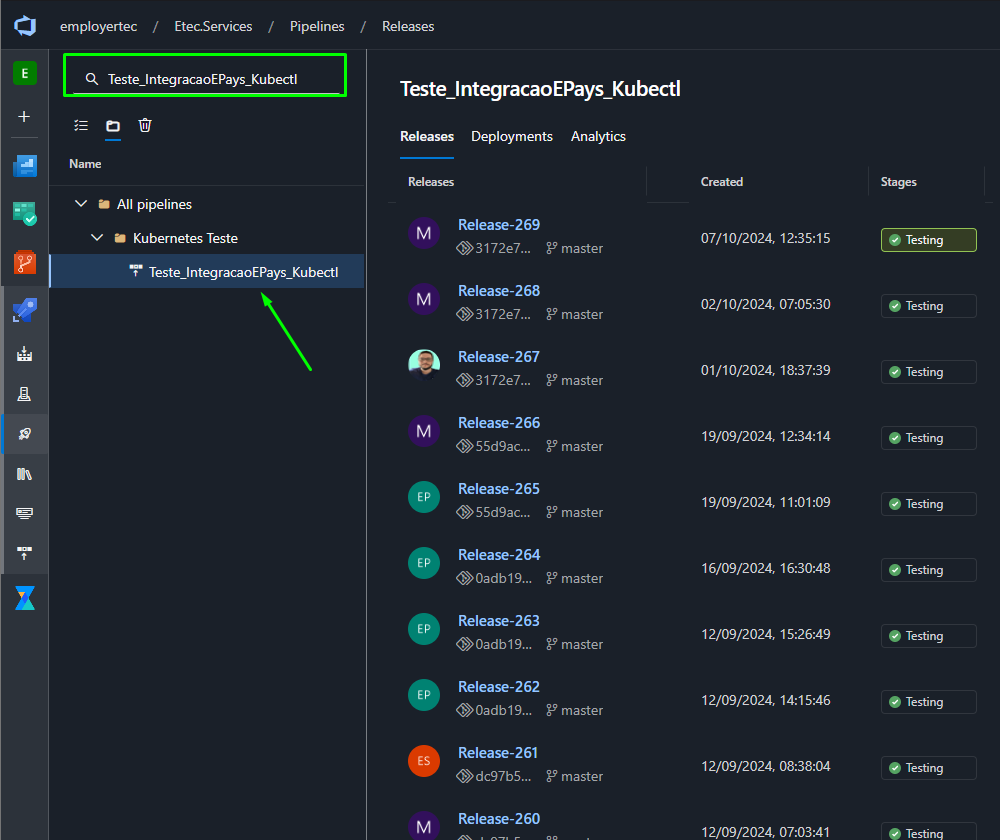Collapse the All pipelines folder
Image resolution: width=1000 pixels, height=840 pixels.
click(81, 204)
